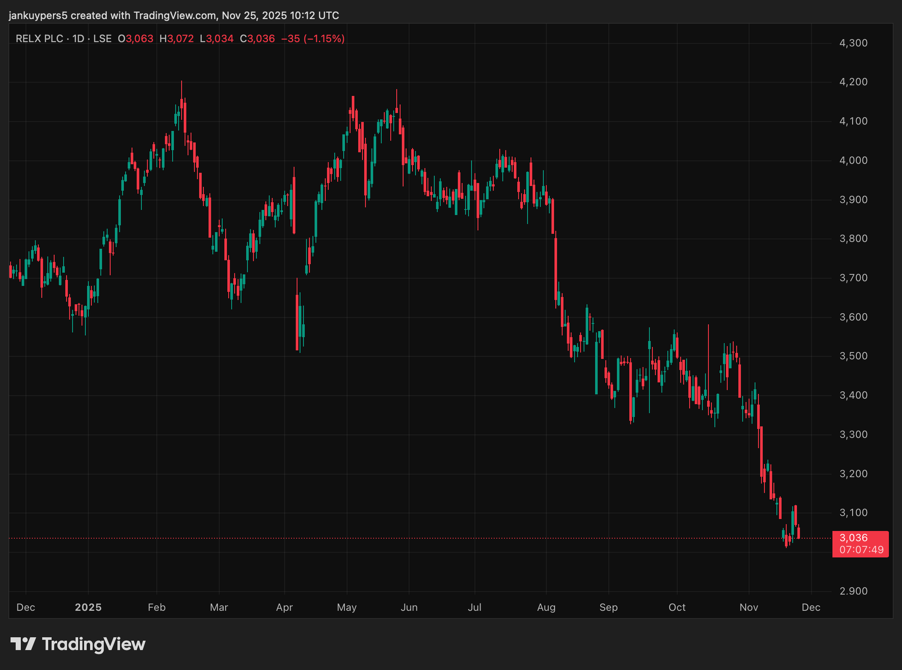Click the 2025 year label on time axis
This screenshot has height=670, width=902.
[88, 607]
